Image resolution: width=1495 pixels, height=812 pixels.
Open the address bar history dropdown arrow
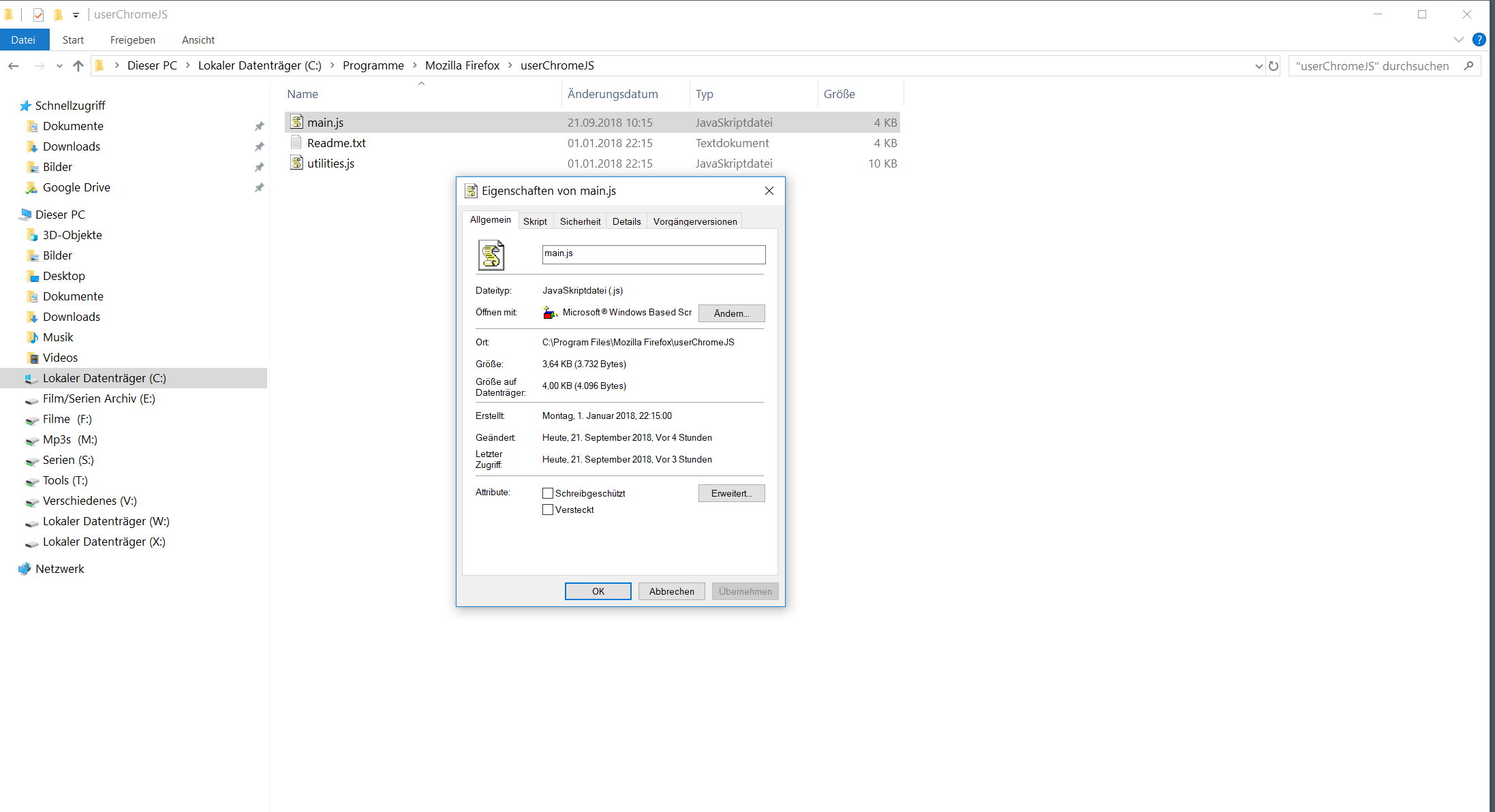tap(1259, 66)
